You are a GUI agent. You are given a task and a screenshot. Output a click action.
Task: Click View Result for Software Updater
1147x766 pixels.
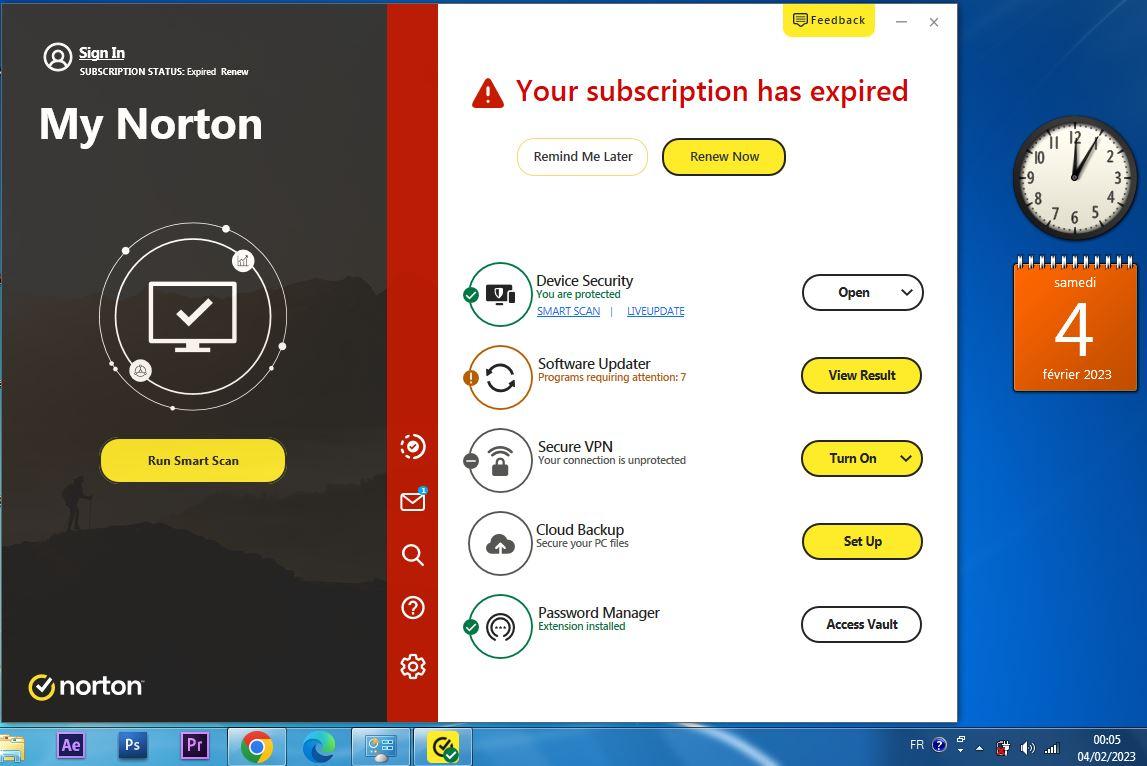coord(862,375)
